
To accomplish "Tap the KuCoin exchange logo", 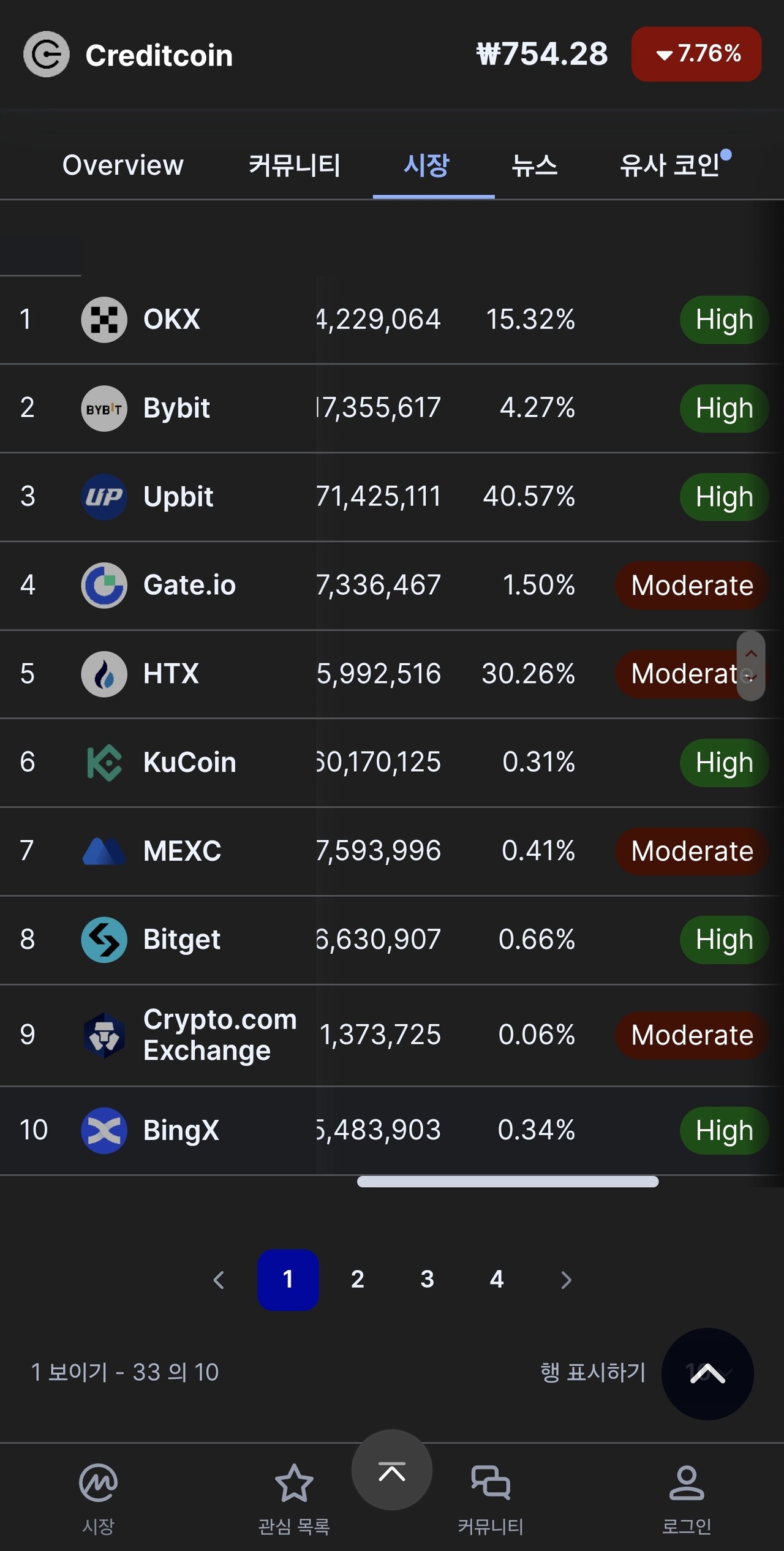I will coord(104,763).
